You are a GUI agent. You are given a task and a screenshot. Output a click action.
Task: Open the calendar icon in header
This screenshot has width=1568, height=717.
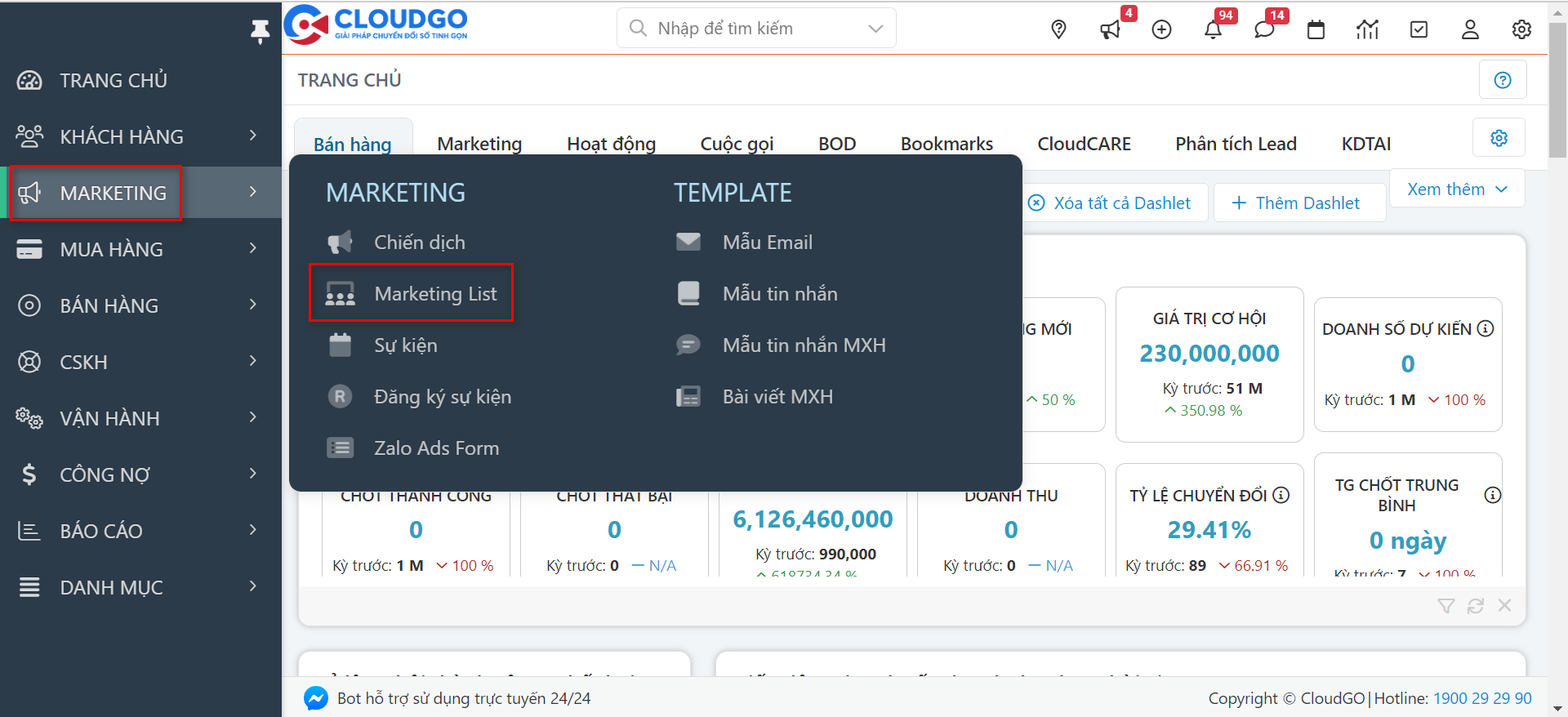[1316, 30]
